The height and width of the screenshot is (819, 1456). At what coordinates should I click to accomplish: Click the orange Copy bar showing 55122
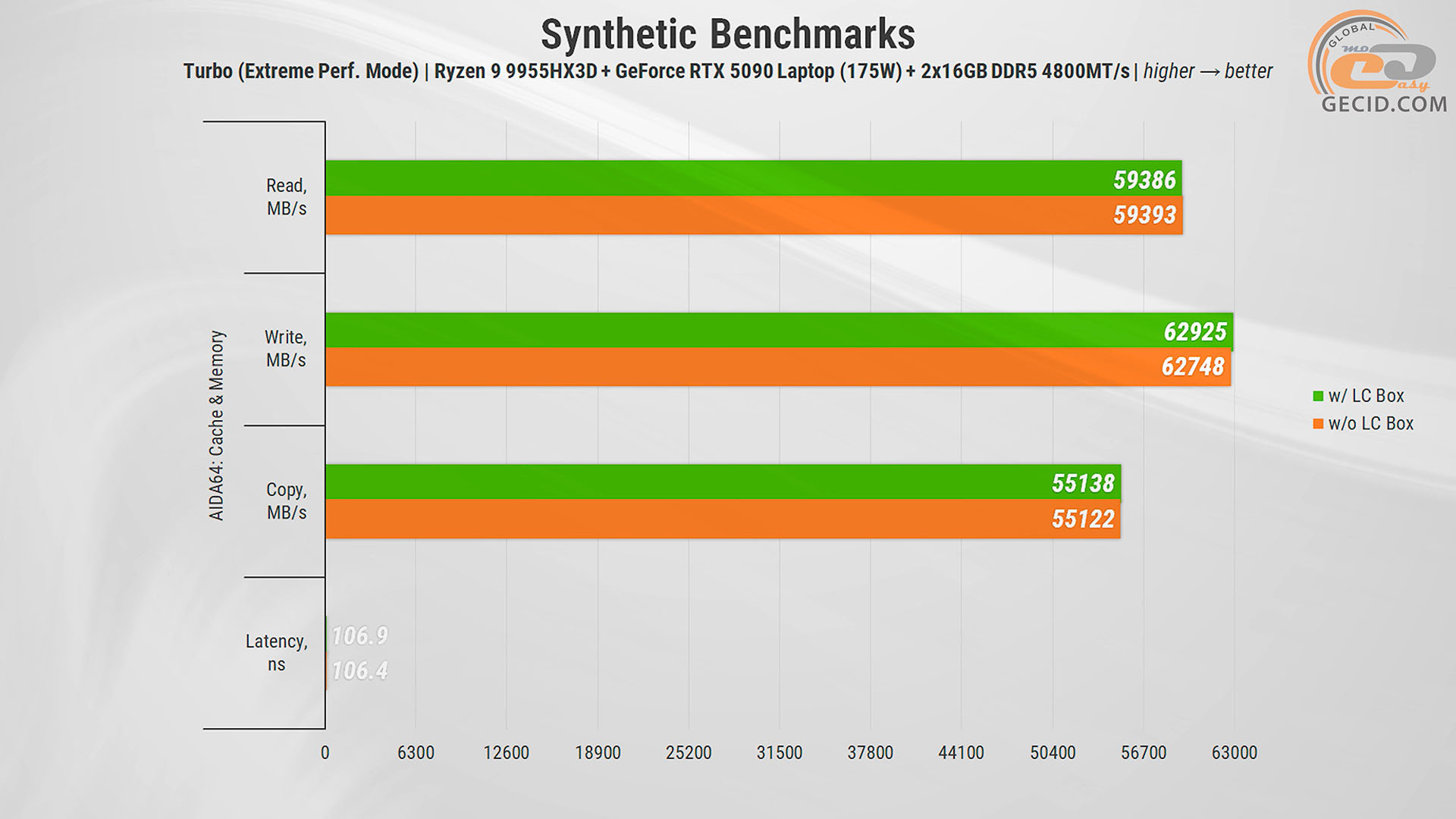click(723, 519)
